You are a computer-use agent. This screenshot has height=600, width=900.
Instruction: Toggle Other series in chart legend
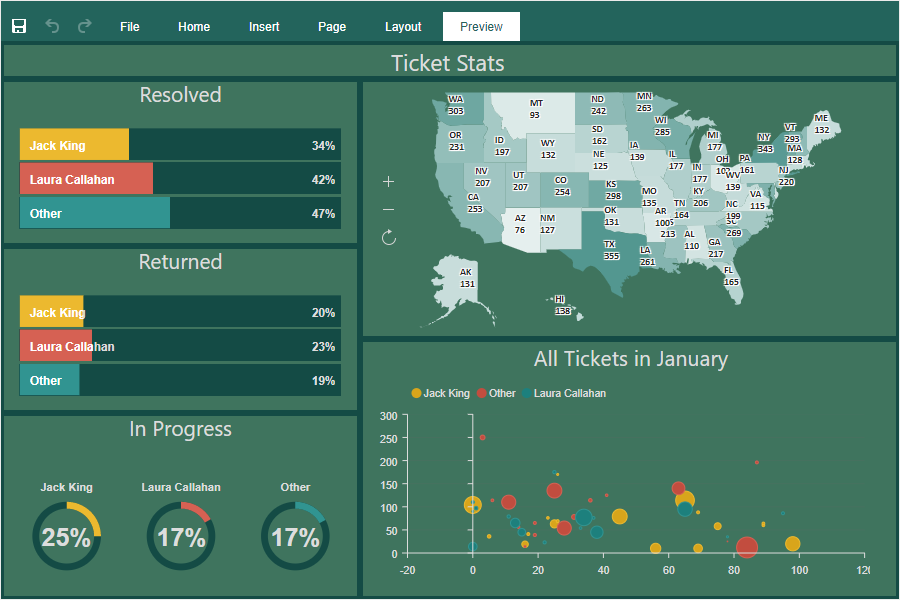[x=496, y=393]
